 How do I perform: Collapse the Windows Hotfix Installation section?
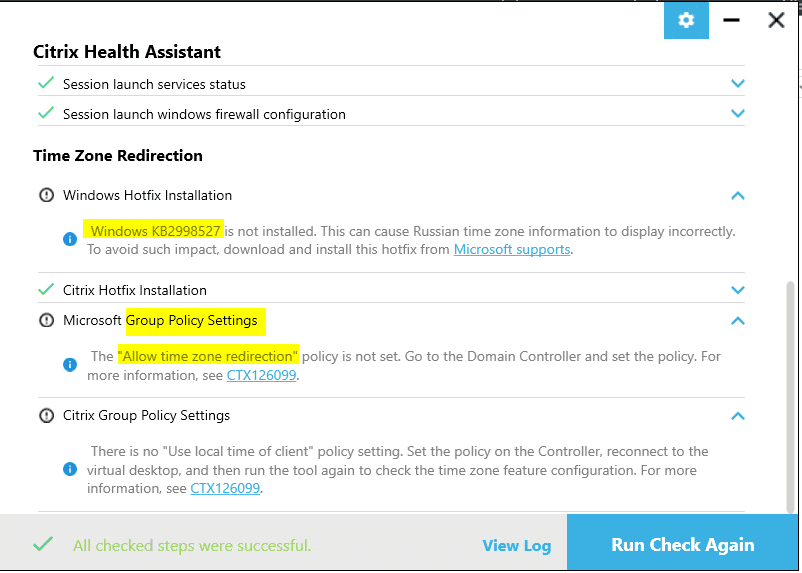pos(738,196)
